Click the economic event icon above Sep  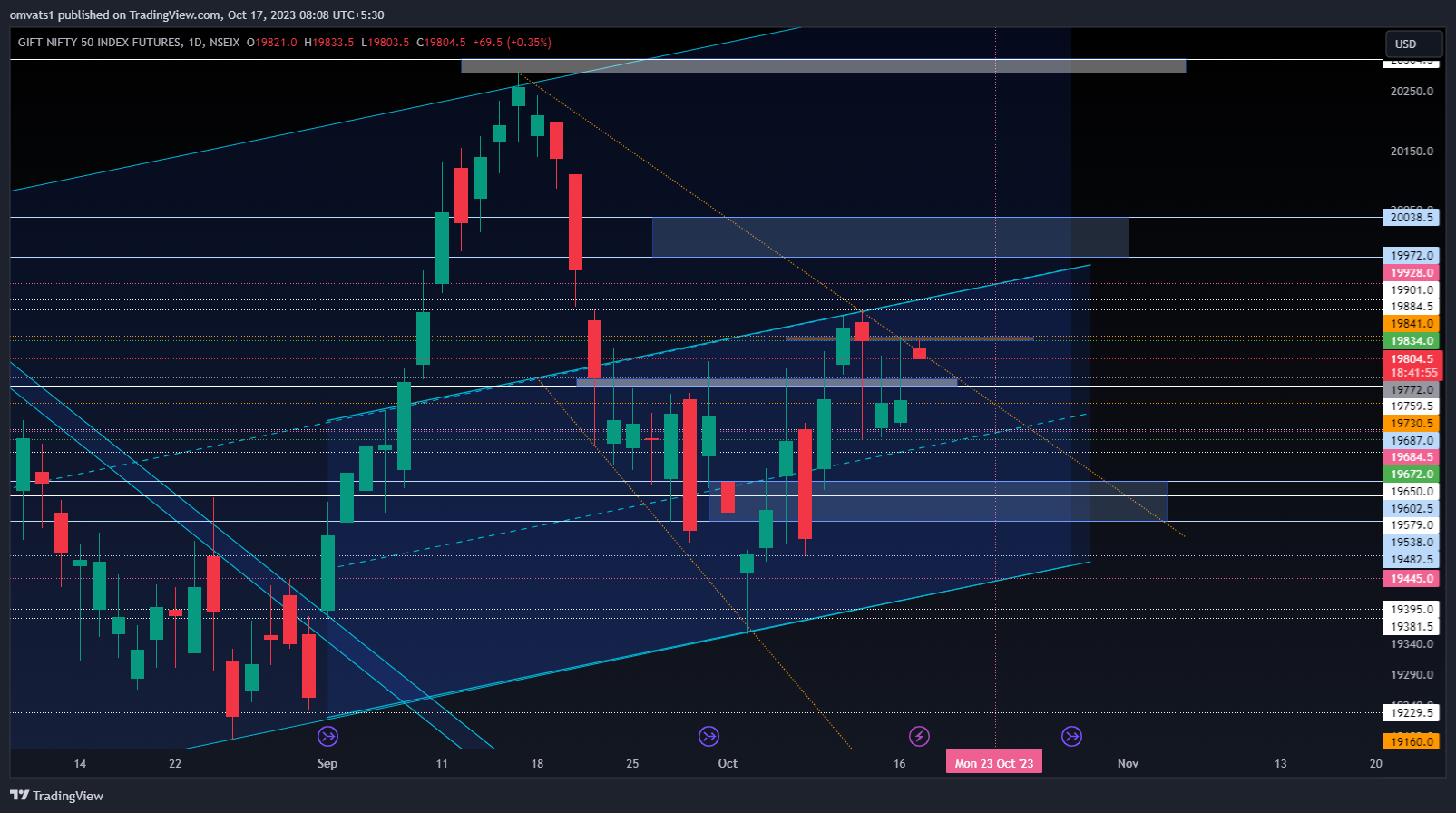click(327, 736)
